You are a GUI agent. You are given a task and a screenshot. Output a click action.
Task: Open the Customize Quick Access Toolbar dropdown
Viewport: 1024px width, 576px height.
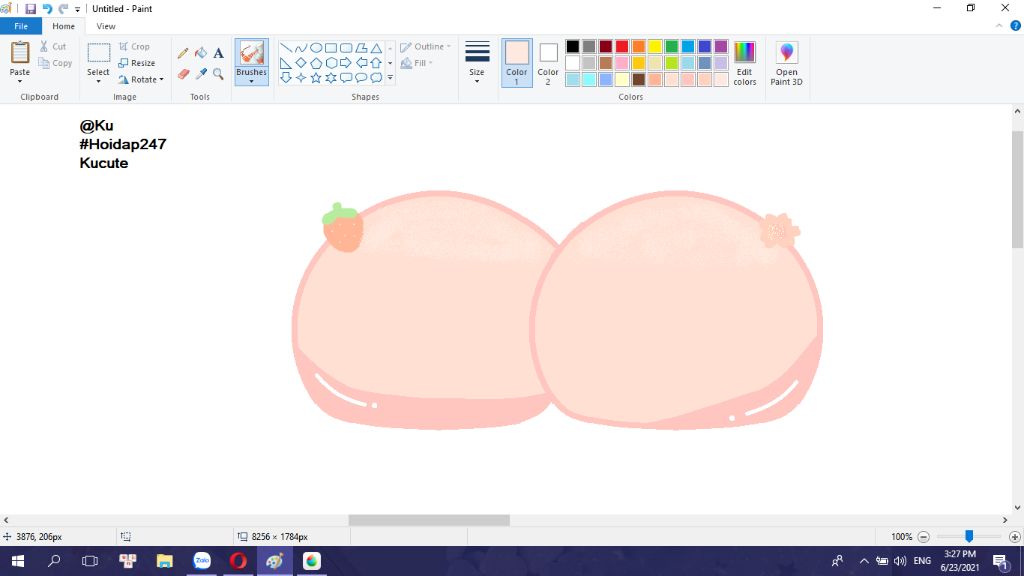[x=77, y=9]
